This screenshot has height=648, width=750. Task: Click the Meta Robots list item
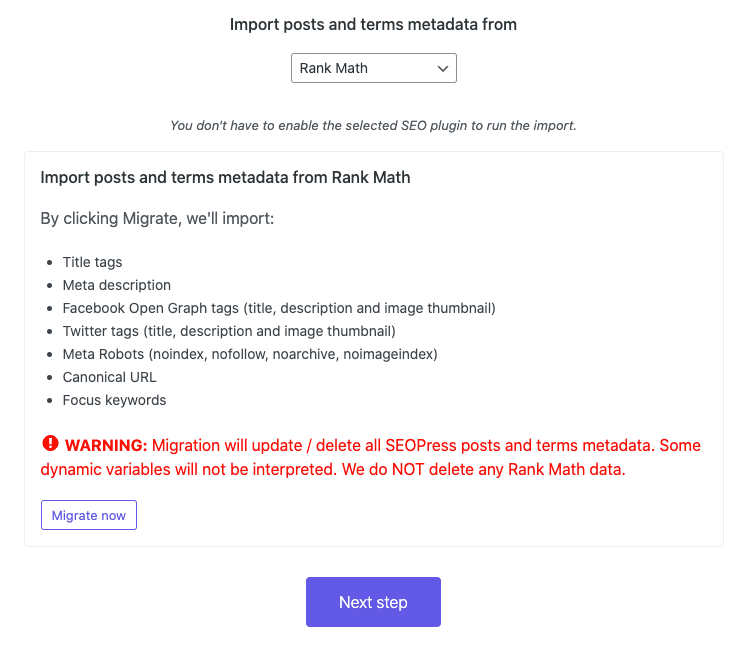coord(250,354)
